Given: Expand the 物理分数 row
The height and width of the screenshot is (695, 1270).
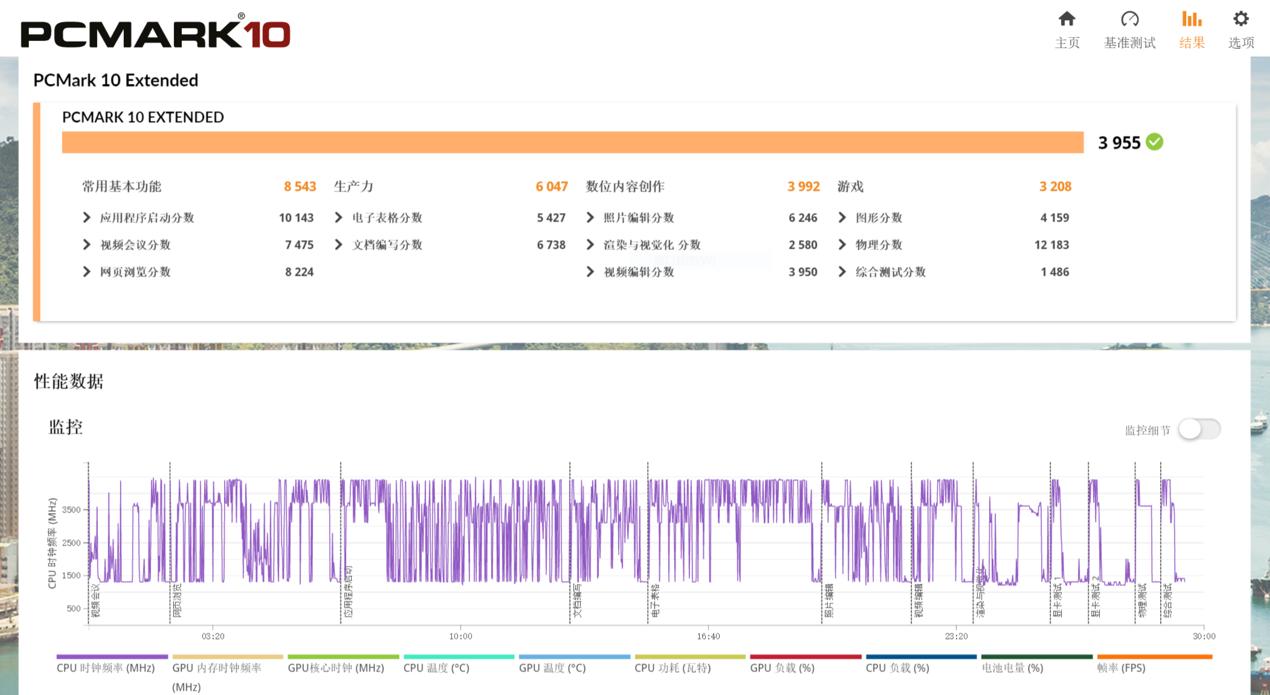Looking at the screenshot, I should [878, 245].
